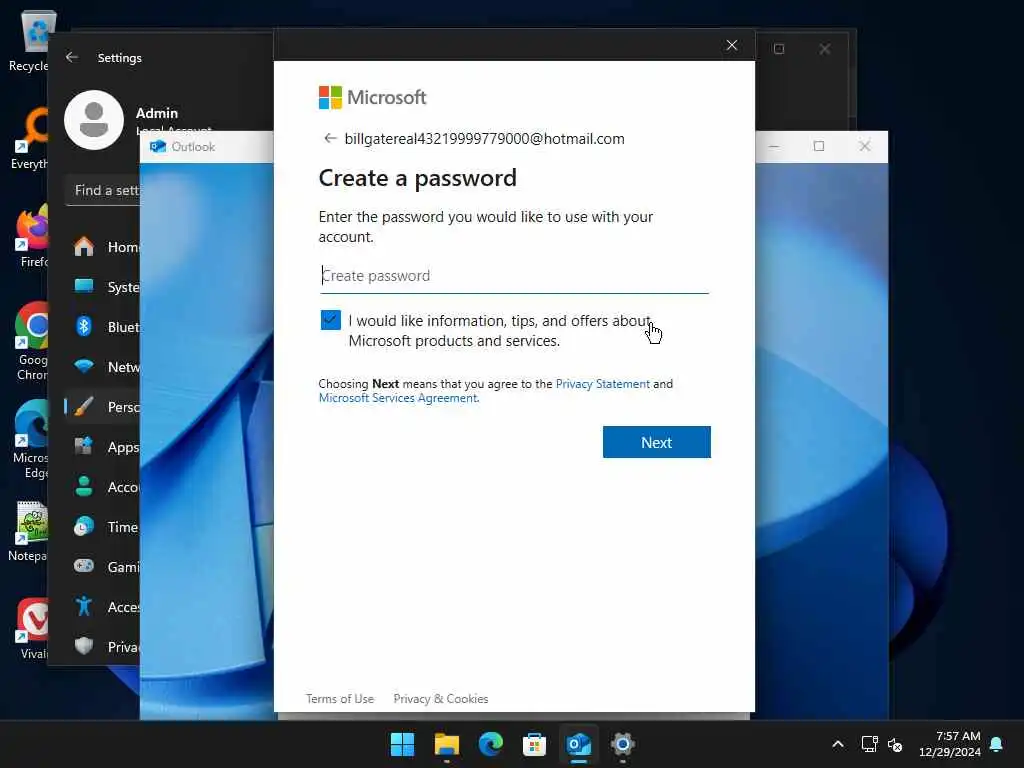Select the Firefox desktop shortcut
Image resolution: width=1024 pixels, height=768 pixels.
(33, 236)
